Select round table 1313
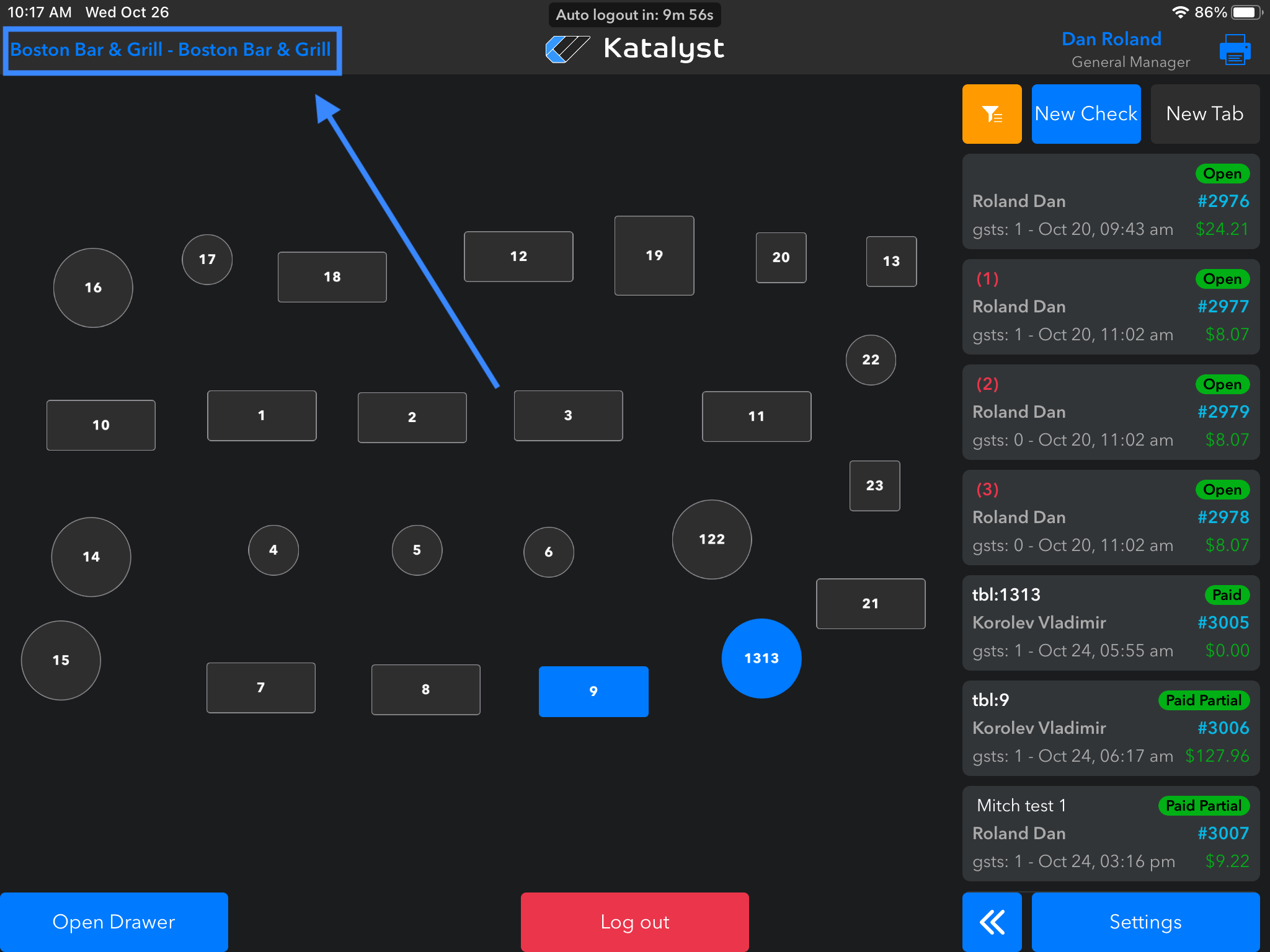The image size is (1270, 952). (761, 658)
